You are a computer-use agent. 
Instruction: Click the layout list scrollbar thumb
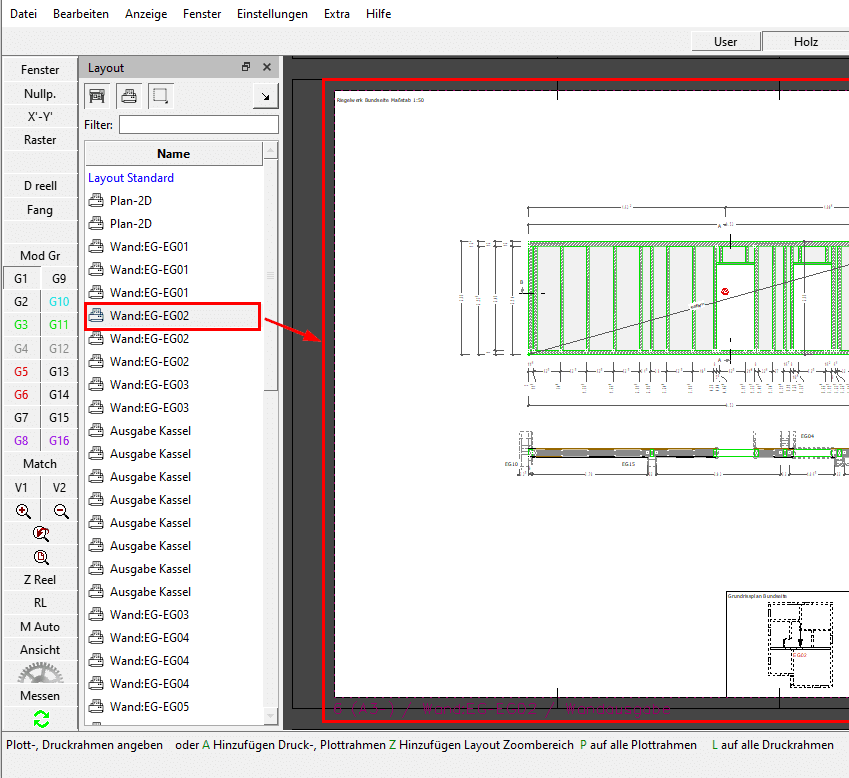click(271, 275)
